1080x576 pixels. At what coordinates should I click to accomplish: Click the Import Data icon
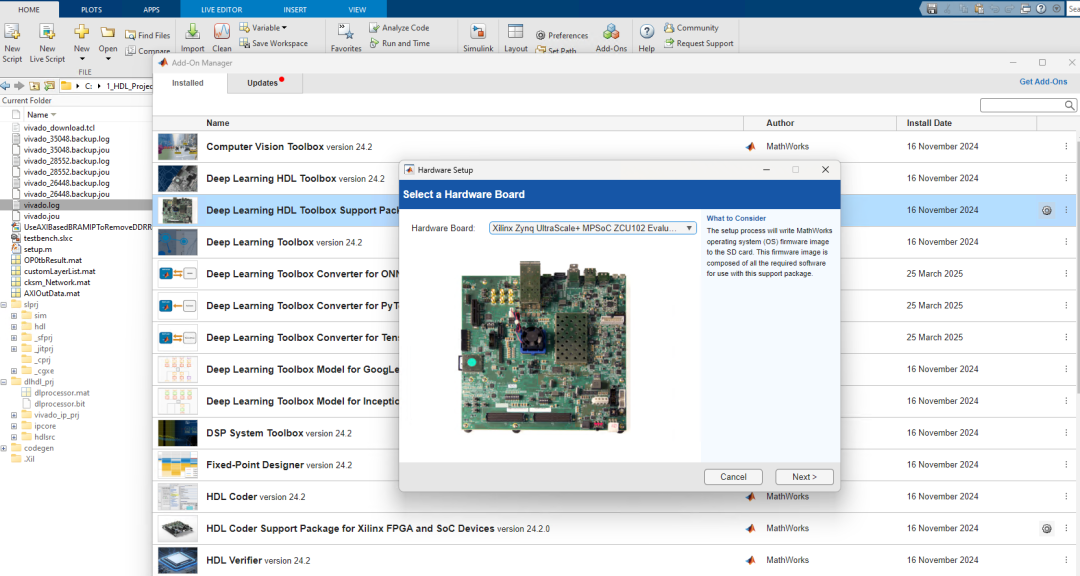(192, 32)
